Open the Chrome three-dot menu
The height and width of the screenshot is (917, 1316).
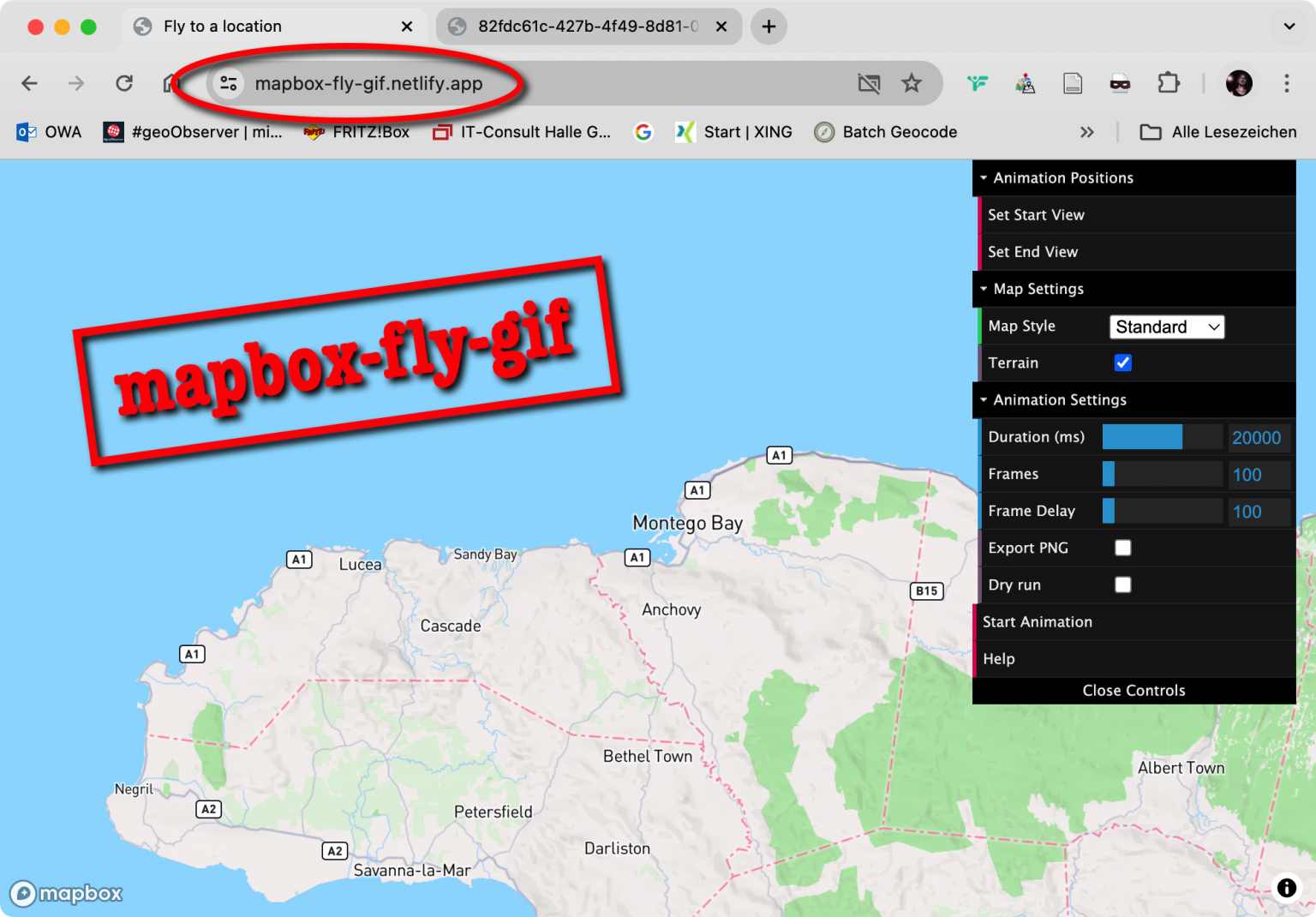click(x=1287, y=83)
